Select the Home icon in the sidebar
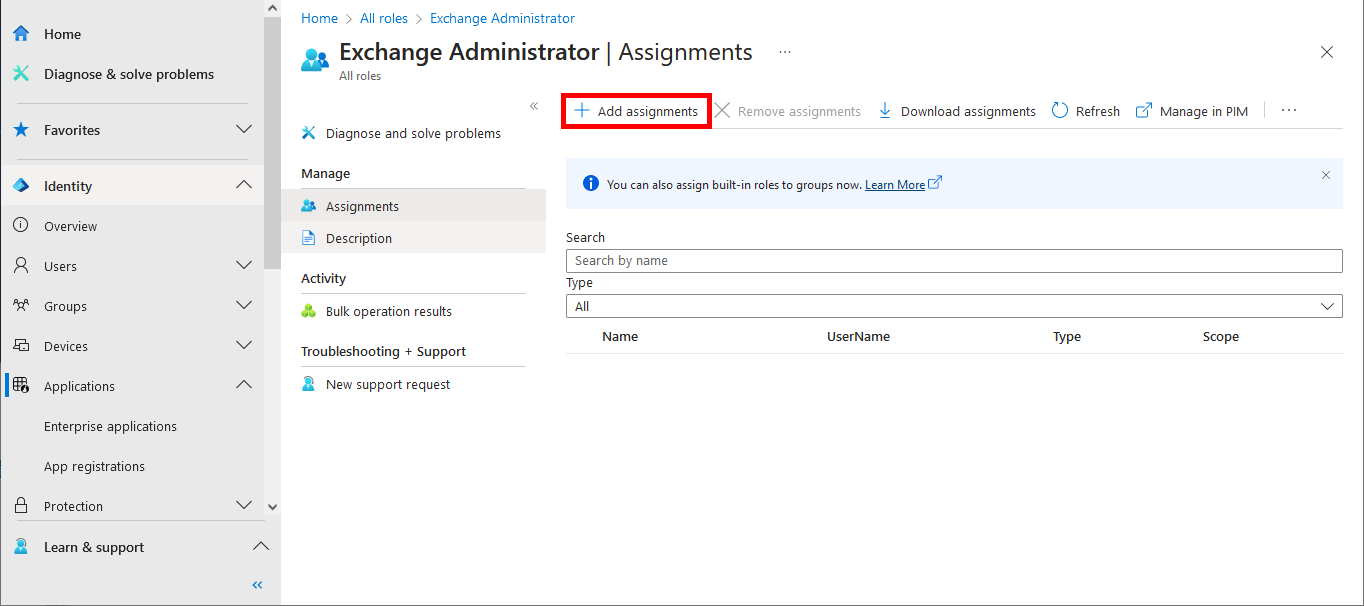 point(20,33)
